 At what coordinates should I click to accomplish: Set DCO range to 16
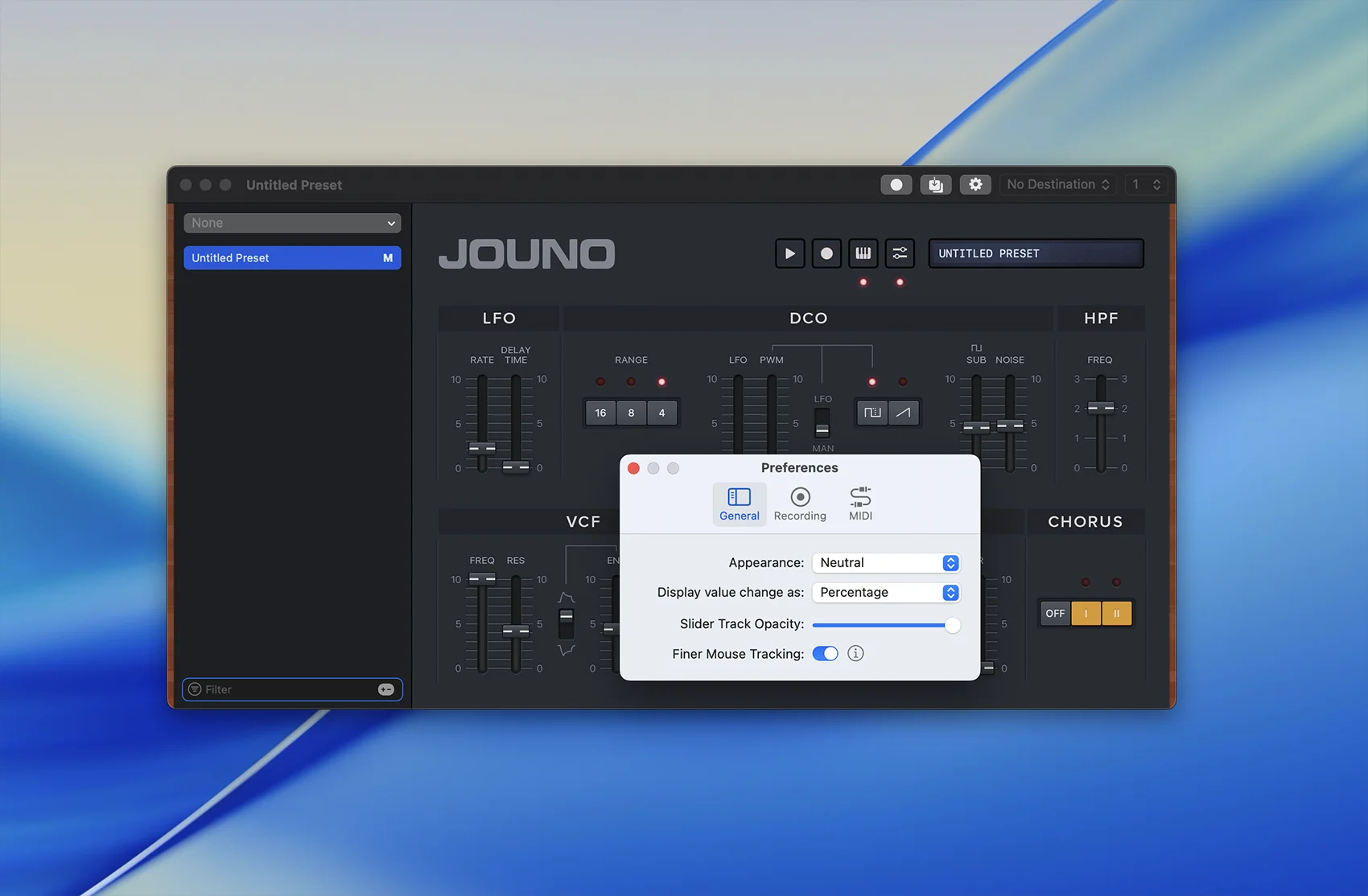600,413
